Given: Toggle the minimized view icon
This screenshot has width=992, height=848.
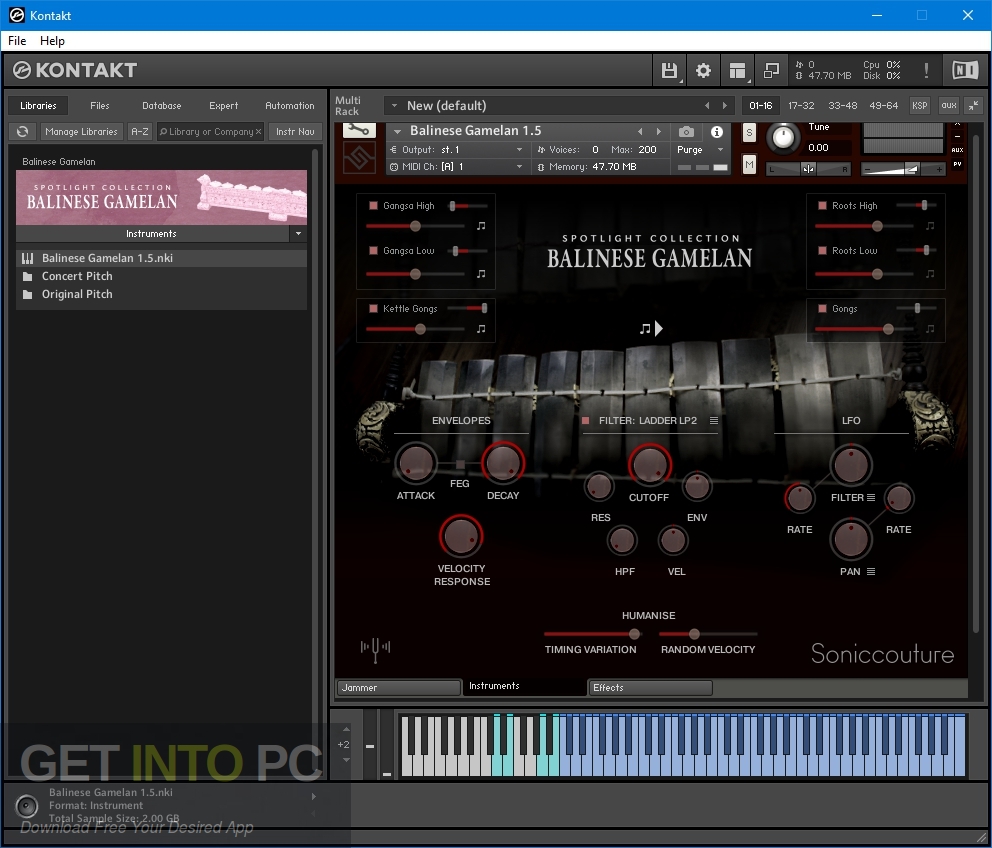Looking at the screenshot, I should 771,70.
